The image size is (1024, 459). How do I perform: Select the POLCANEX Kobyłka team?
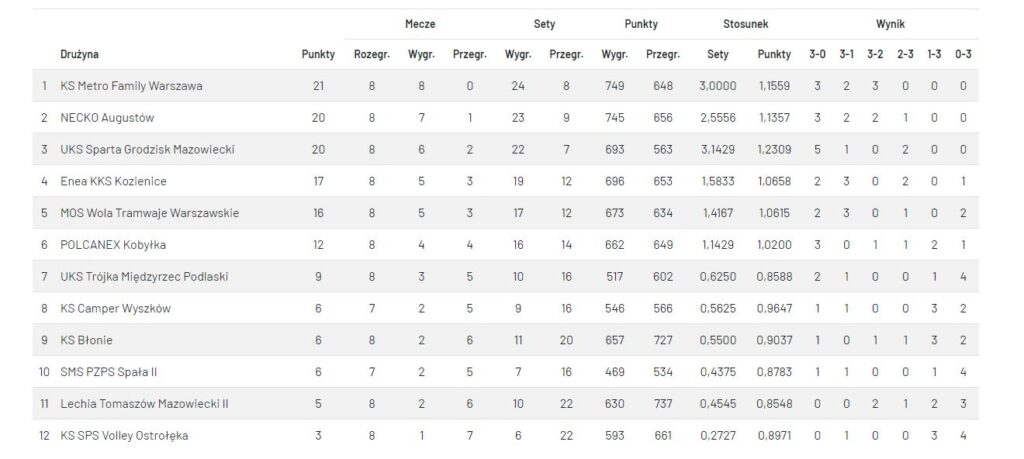[x=113, y=245]
